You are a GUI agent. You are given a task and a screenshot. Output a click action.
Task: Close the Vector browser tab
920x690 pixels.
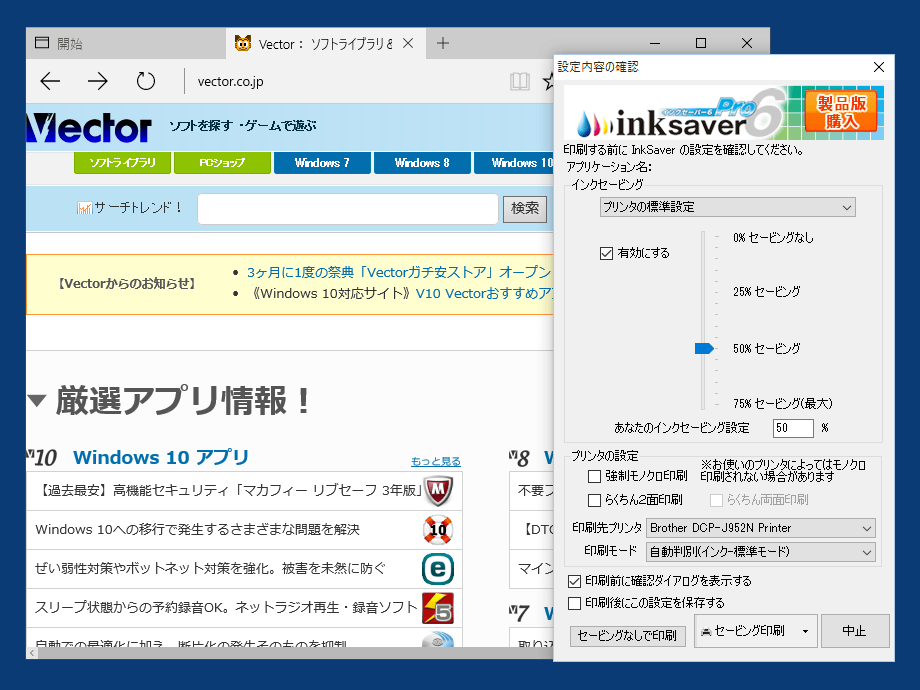(408, 43)
